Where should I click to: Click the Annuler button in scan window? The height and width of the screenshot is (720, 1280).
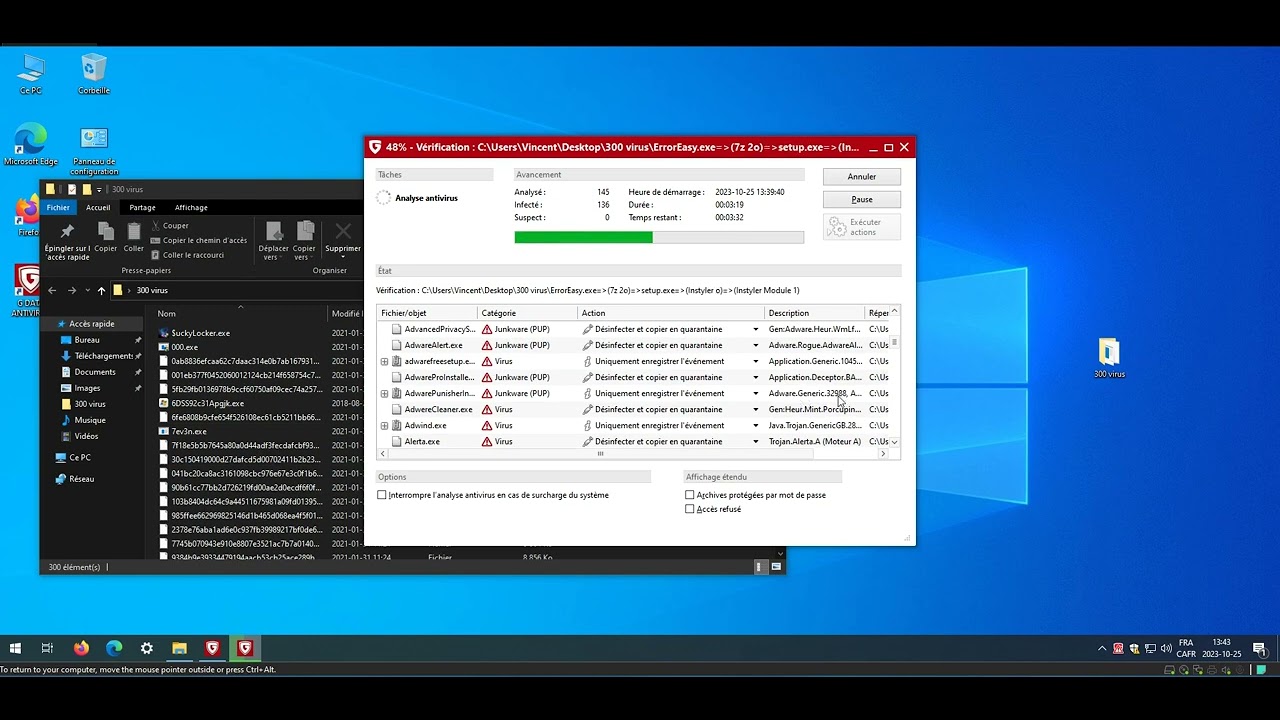tap(861, 176)
